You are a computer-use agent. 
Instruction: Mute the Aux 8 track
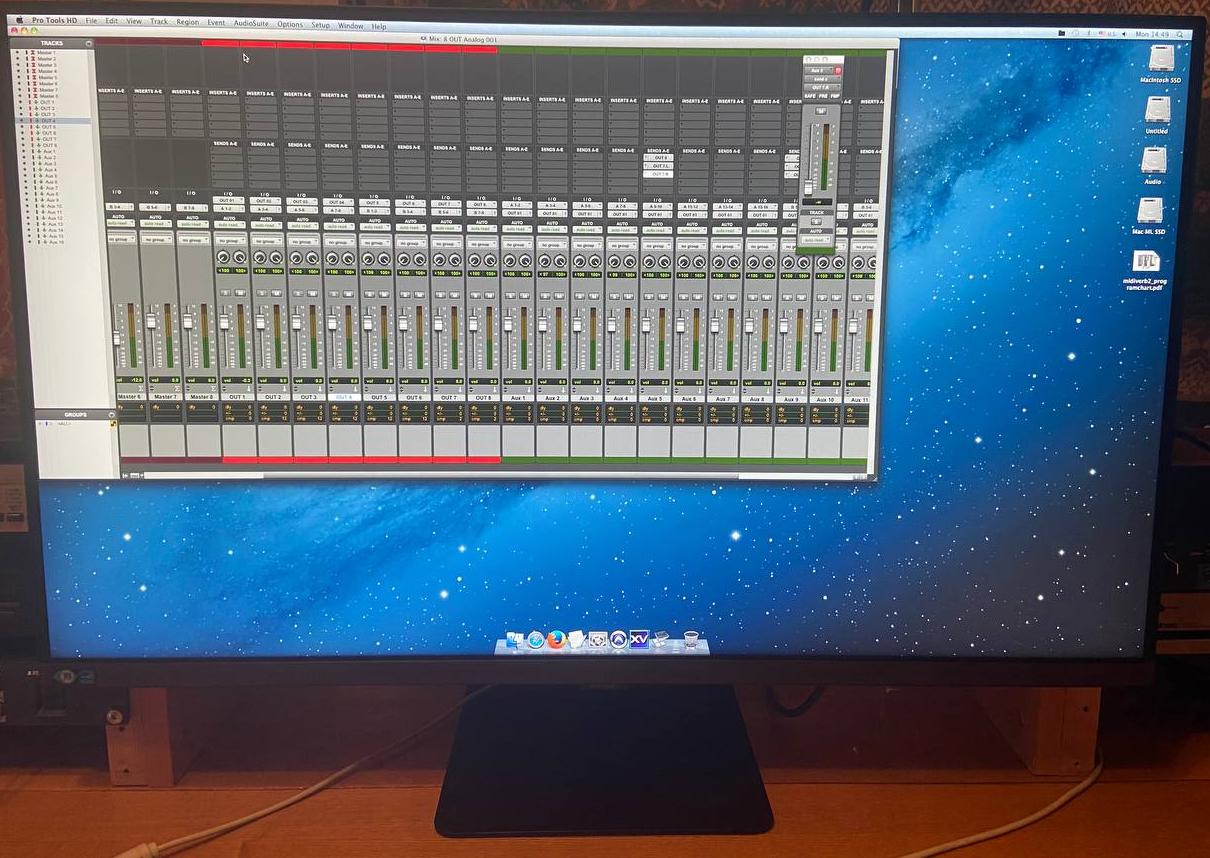tap(769, 297)
